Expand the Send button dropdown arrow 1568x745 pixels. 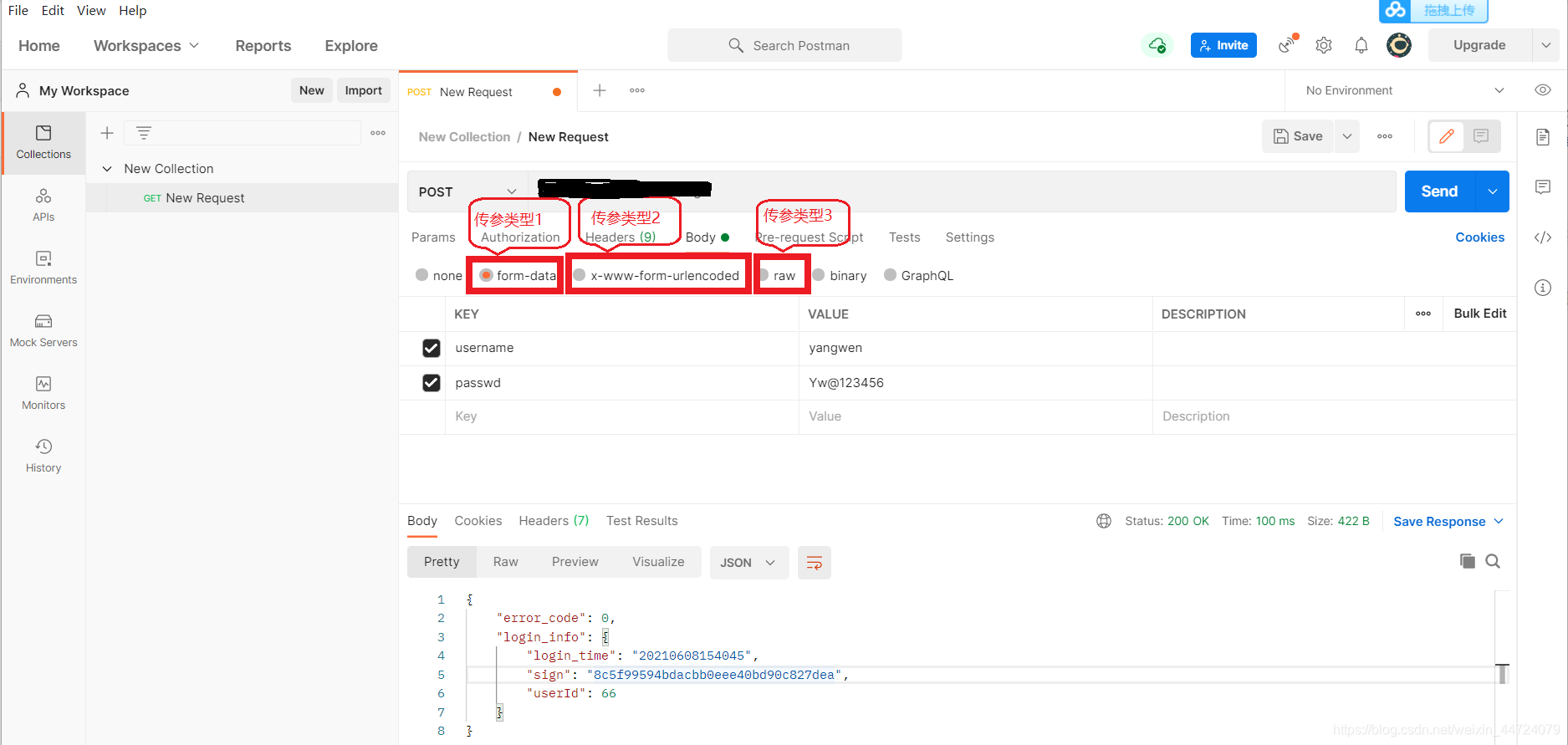1493,191
